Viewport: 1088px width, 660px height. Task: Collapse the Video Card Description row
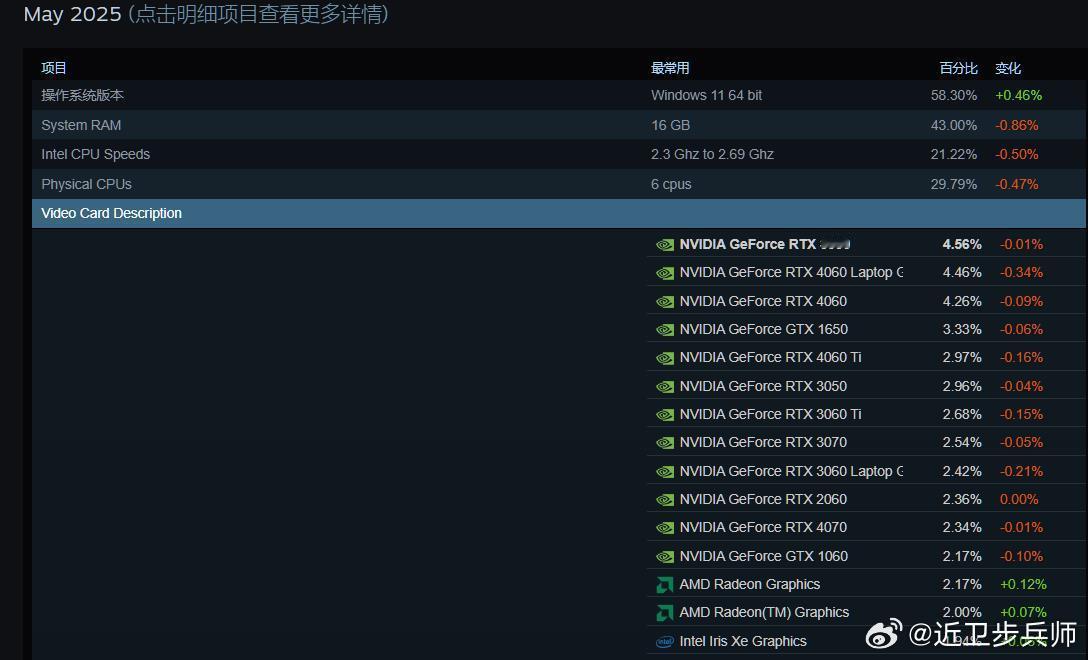pyautogui.click(x=559, y=213)
